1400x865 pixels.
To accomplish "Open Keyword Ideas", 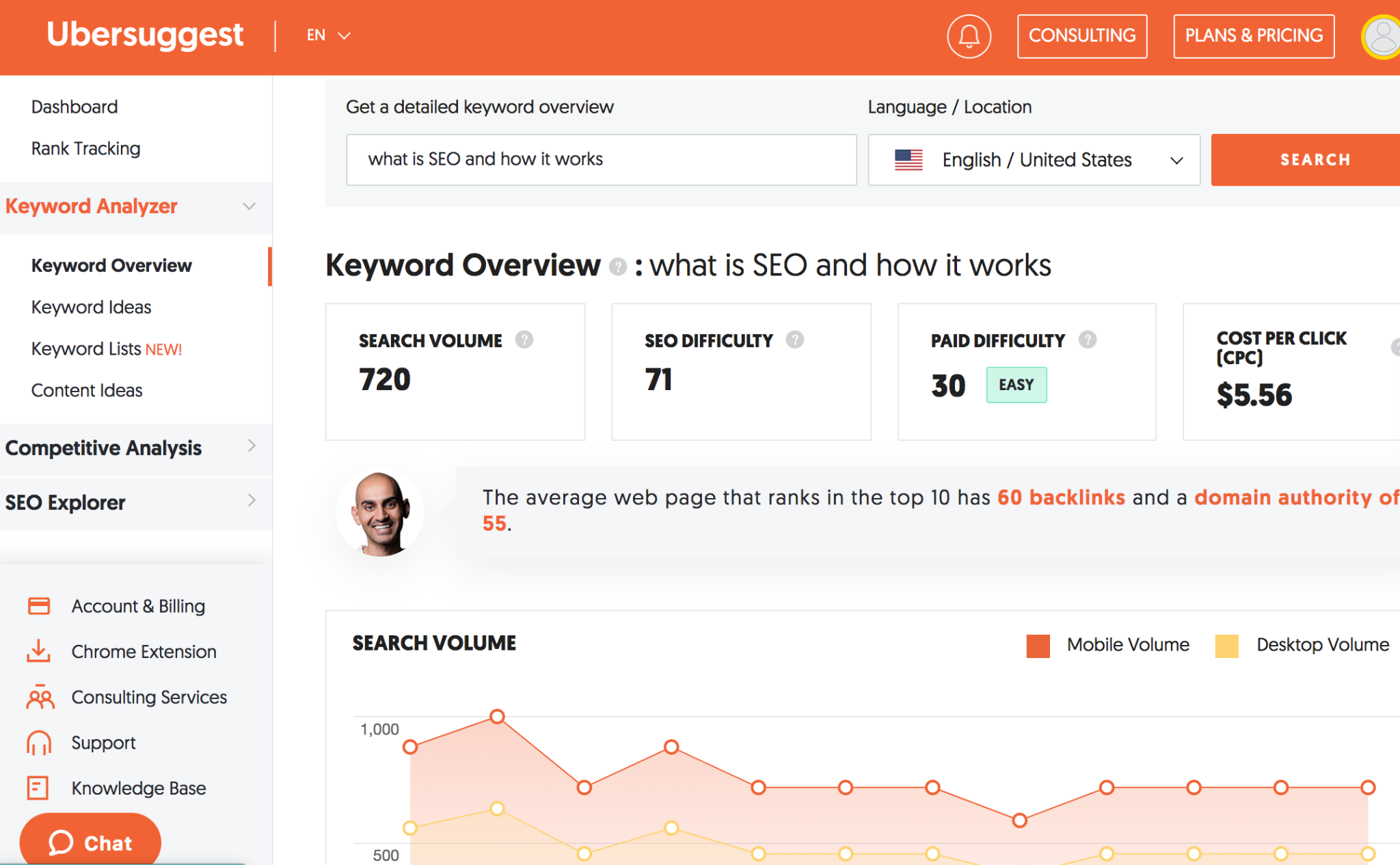I will pyautogui.click(x=92, y=307).
